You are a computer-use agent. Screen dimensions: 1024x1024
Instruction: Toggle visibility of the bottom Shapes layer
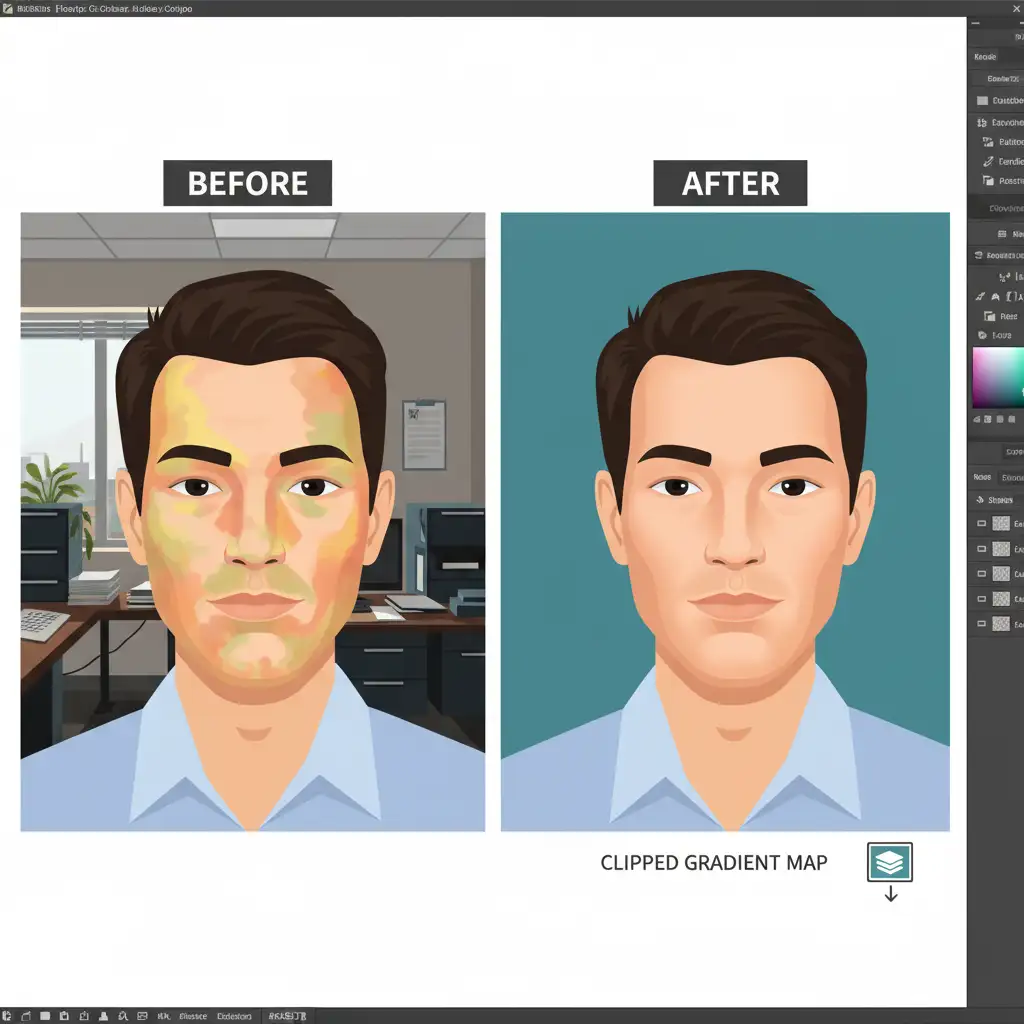click(980, 624)
